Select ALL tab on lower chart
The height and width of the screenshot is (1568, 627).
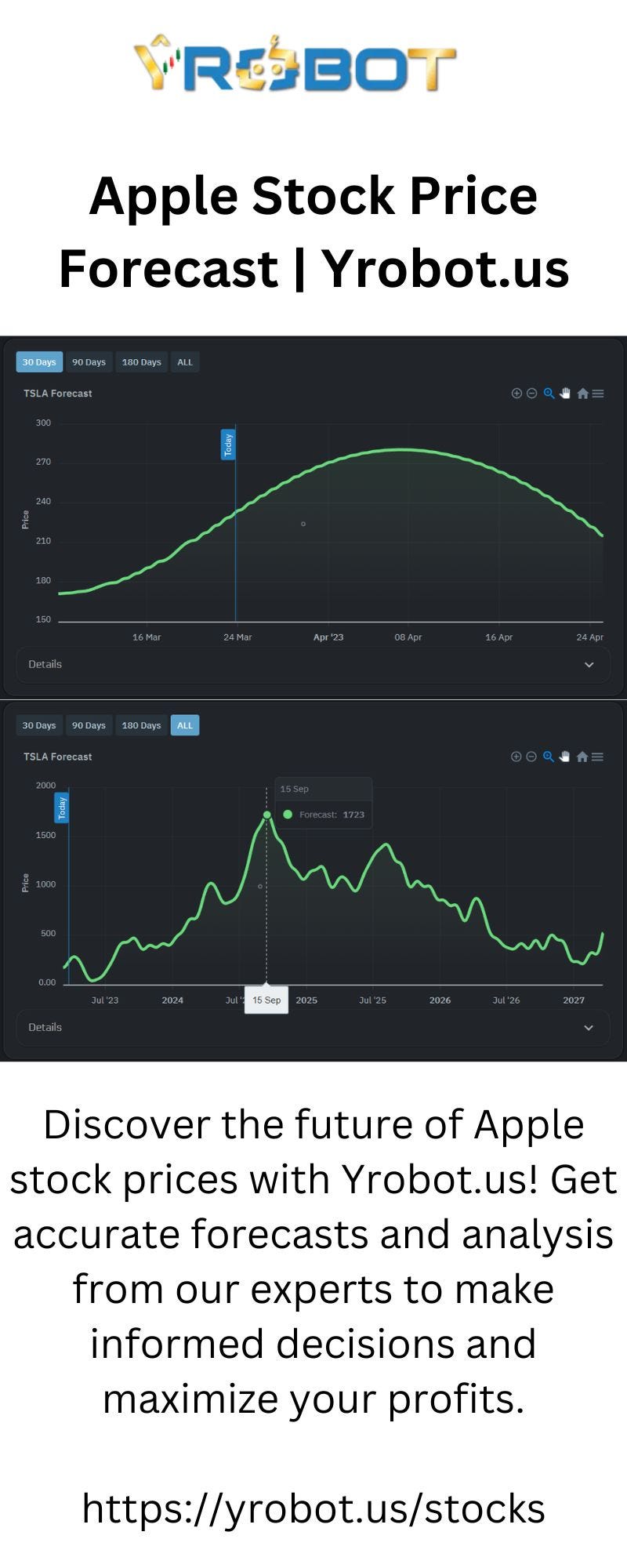coord(185,725)
